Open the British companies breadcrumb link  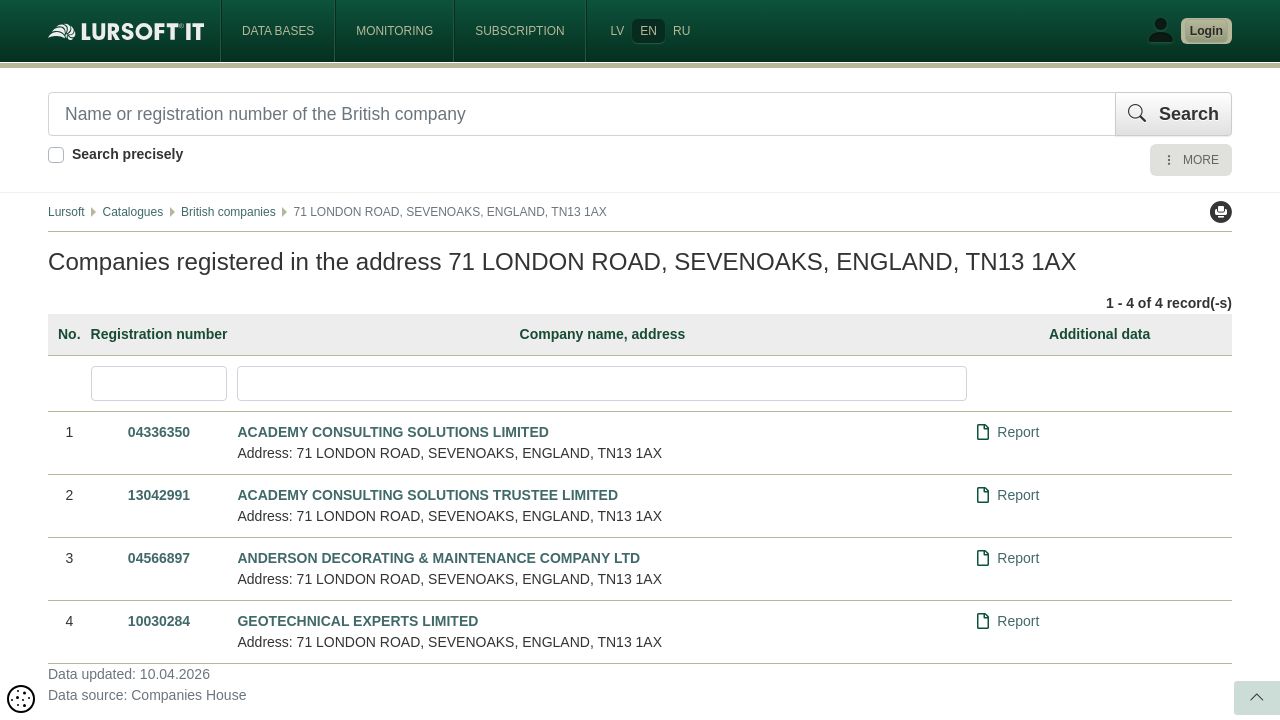click(228, 212)
